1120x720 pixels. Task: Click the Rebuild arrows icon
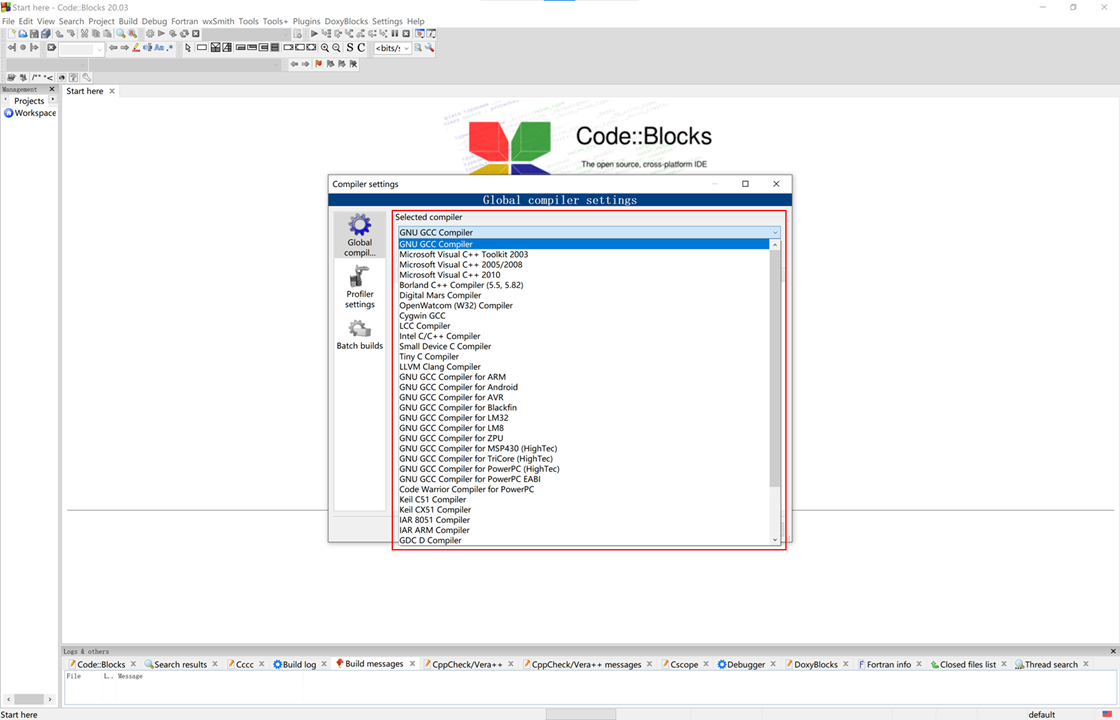click(184, 34)
